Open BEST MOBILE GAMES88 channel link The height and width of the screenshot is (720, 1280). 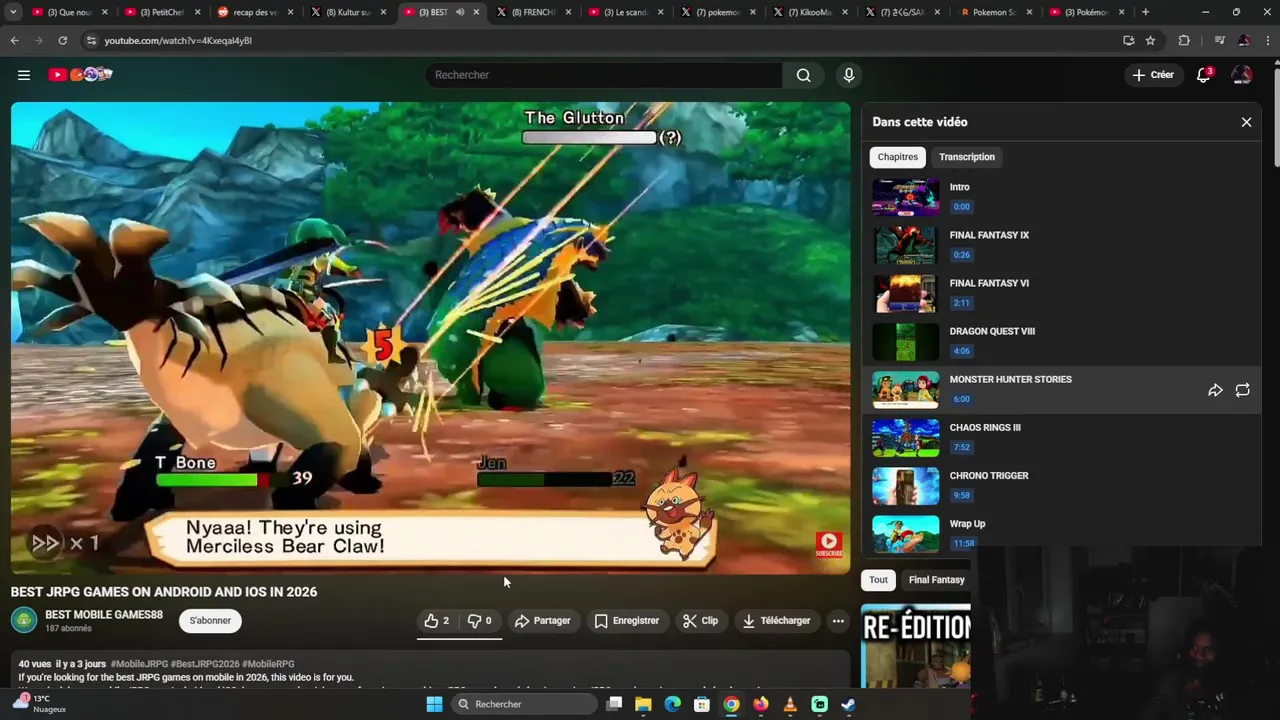click(104, 614)
